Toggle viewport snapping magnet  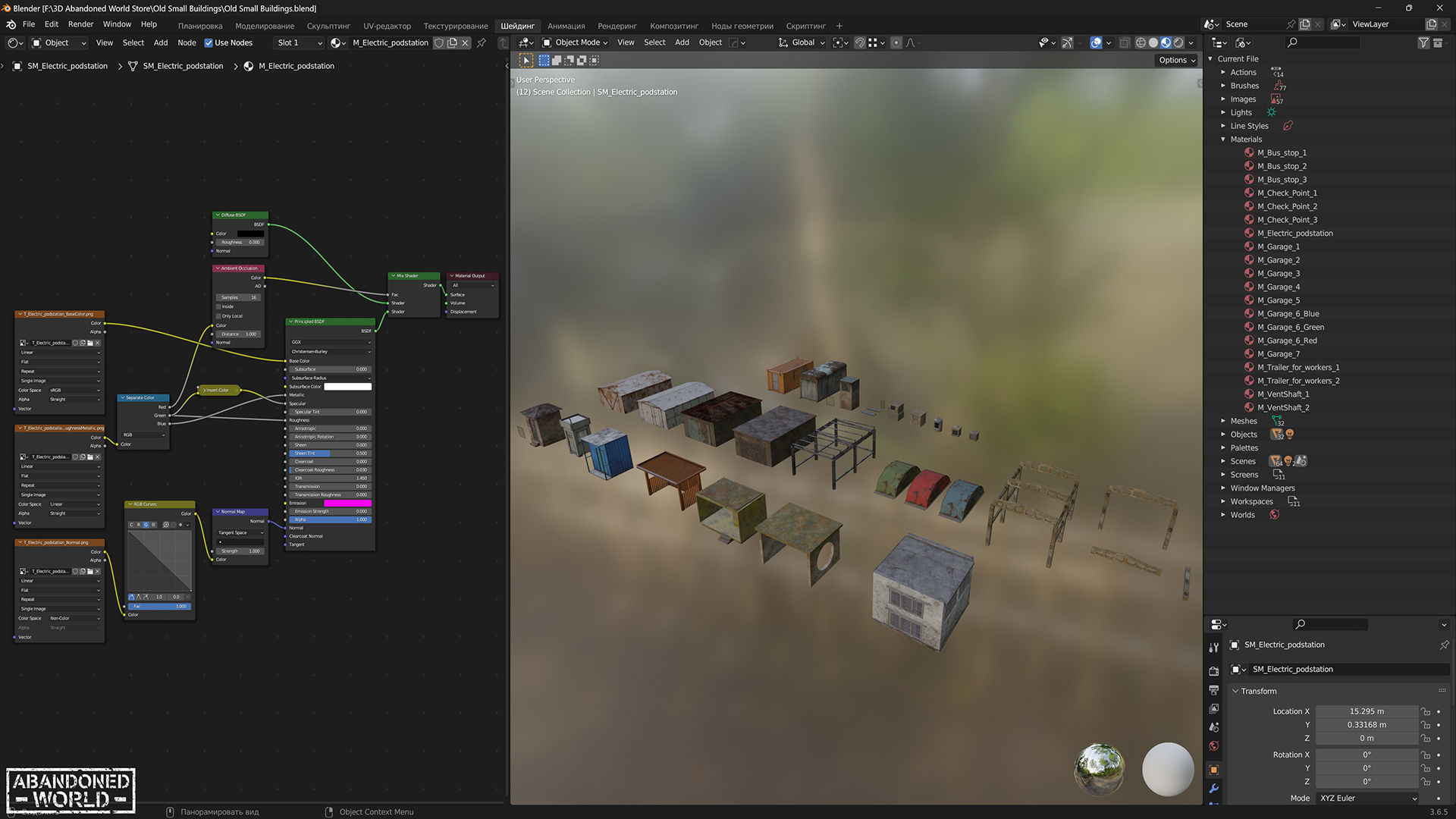pyautogui.click(x=860, y=43)
